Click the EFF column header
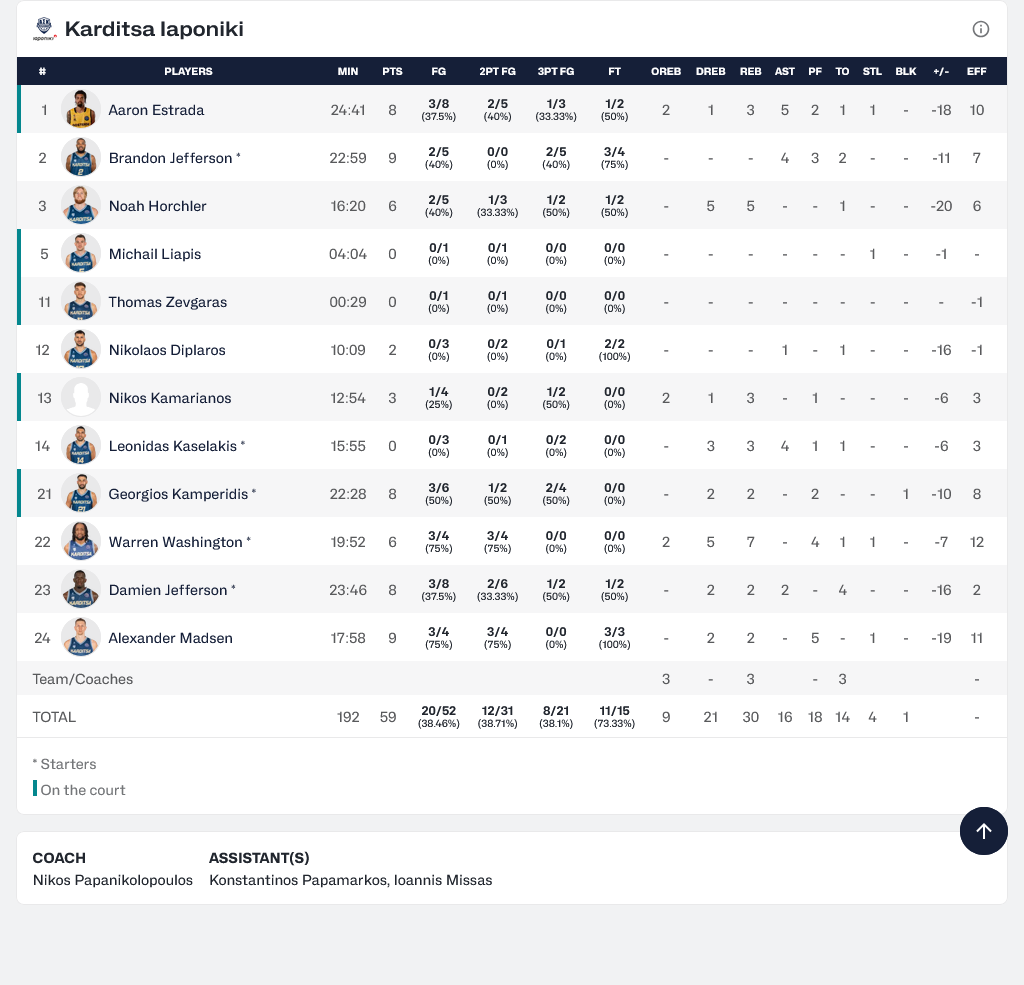 (x=976, y=71)
